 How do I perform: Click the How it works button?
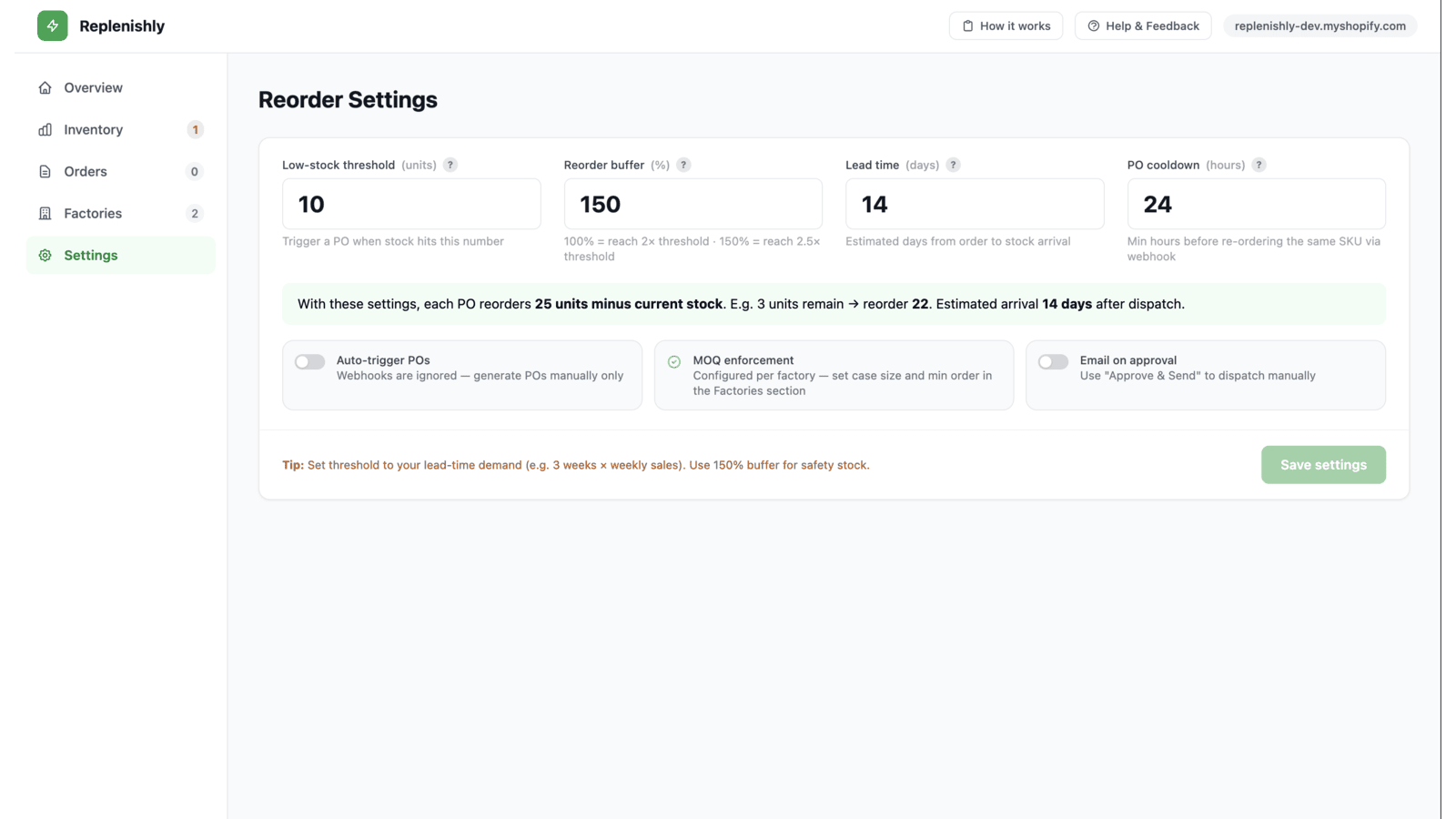pyautogui.click(x=1006, y=25)
